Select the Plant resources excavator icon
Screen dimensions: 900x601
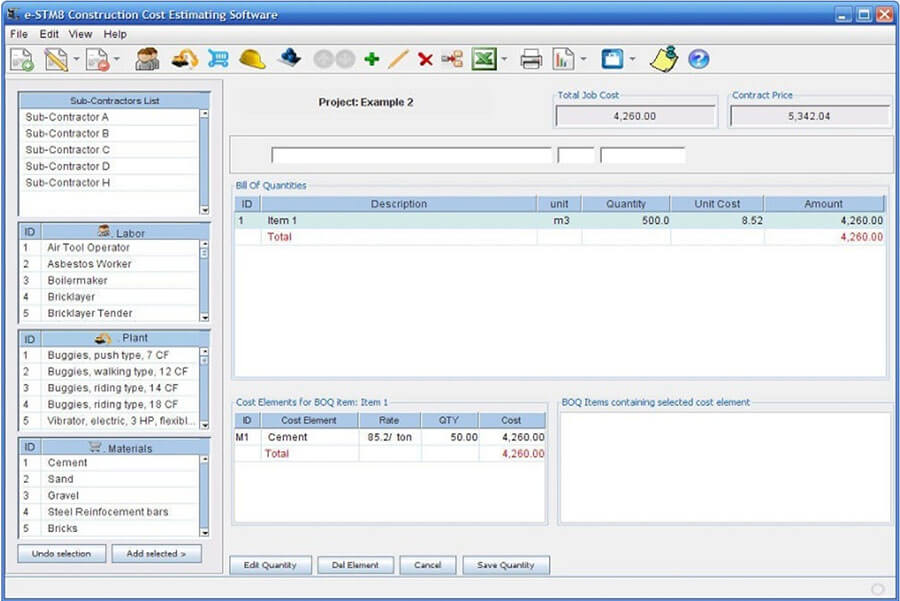coord(183,59)
